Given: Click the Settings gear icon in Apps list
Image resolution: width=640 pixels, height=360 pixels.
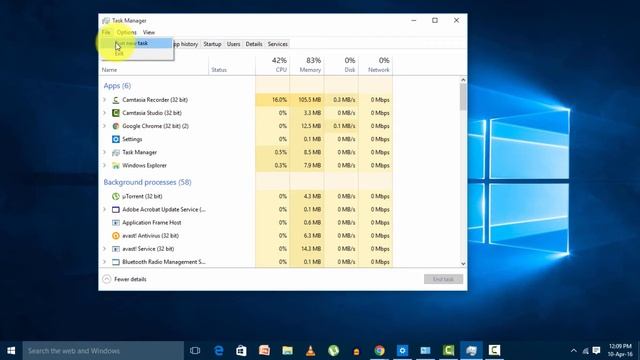Looking at the screenshot, I should [x=116, y=139].
